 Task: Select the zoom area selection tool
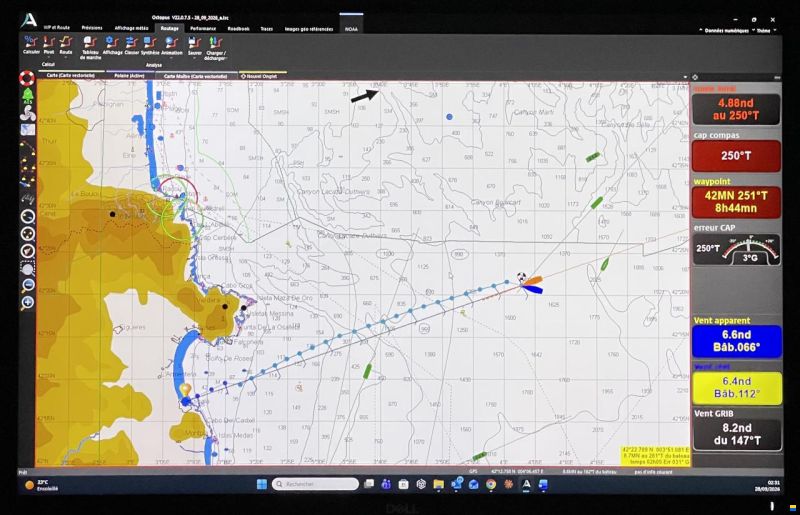[x=28, y=268]
